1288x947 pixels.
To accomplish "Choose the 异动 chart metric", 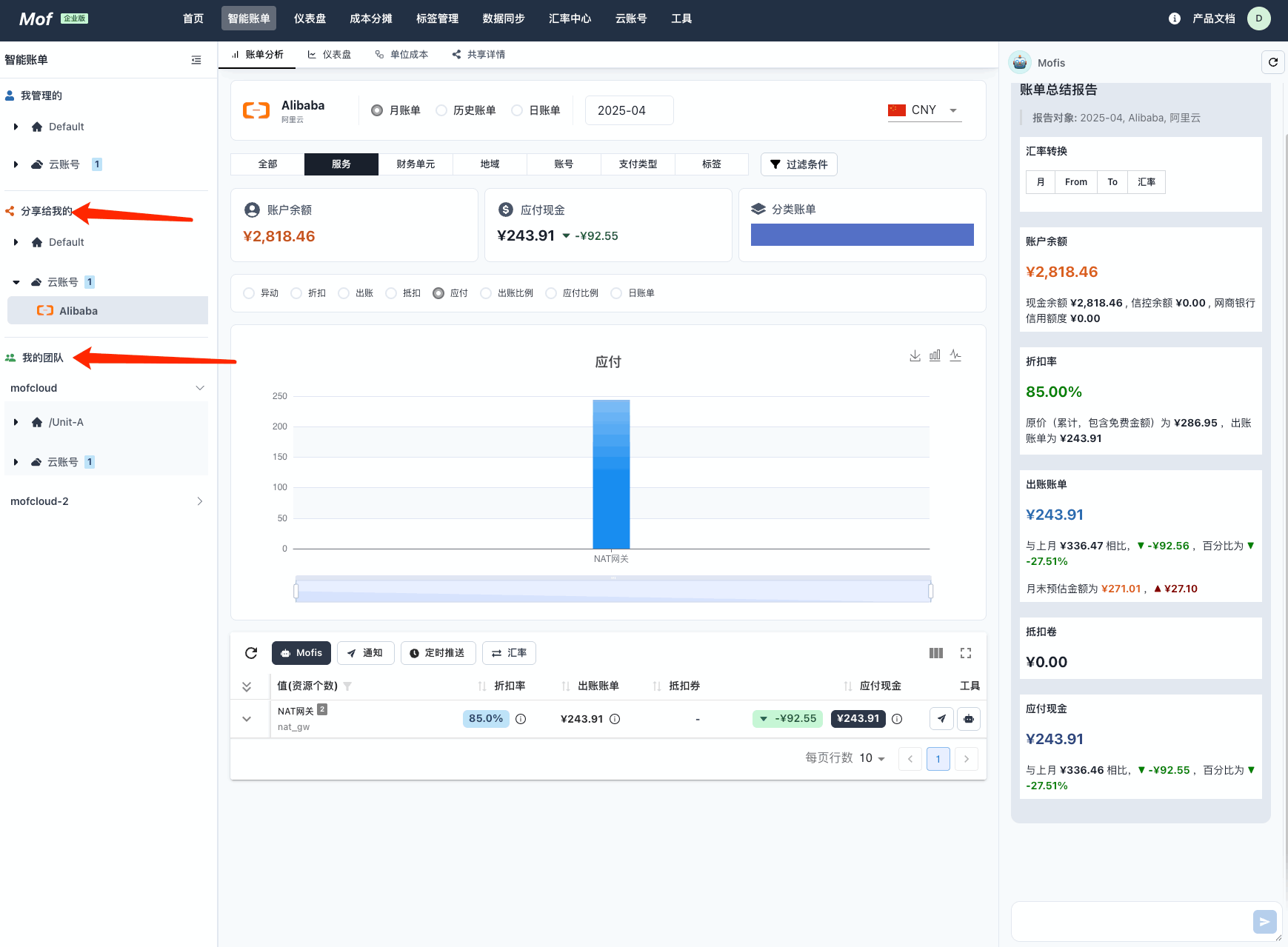I will pos(249,293).
